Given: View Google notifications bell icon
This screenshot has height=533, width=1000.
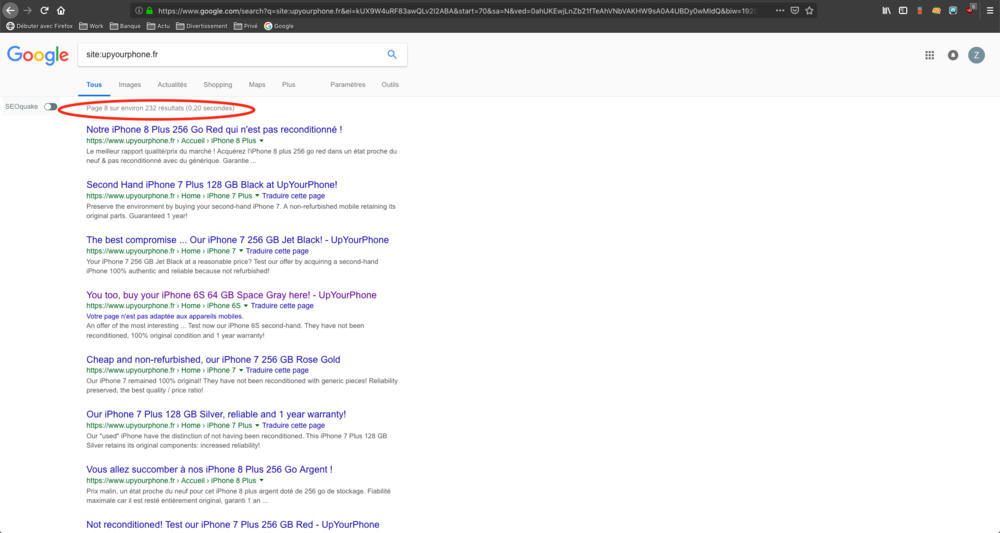Looking at the screenshot, I should (x=953, y=55).
